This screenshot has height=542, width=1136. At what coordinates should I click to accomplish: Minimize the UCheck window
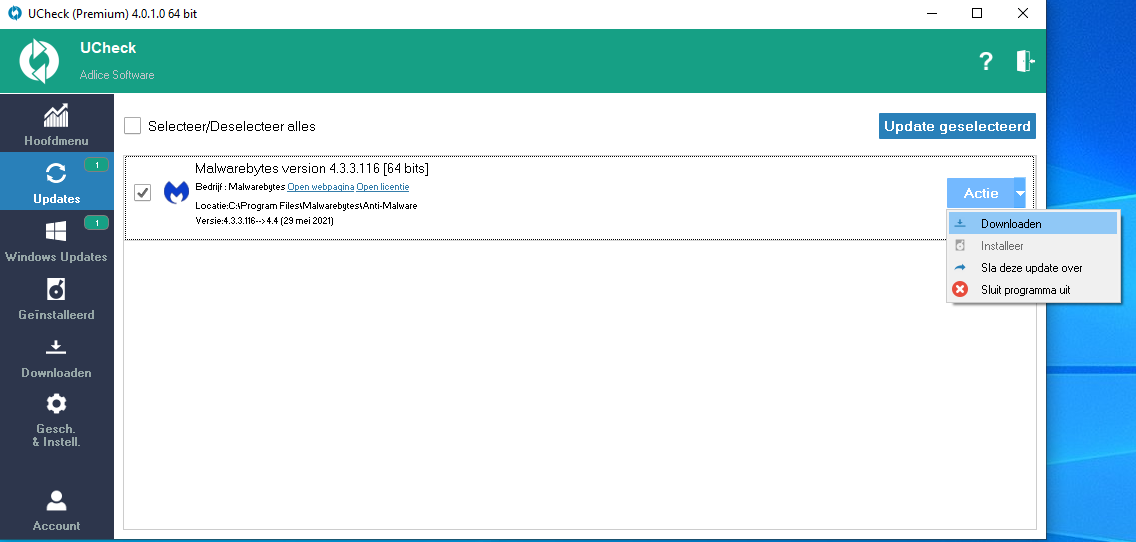pyautogui.click(x=931, y=13)
